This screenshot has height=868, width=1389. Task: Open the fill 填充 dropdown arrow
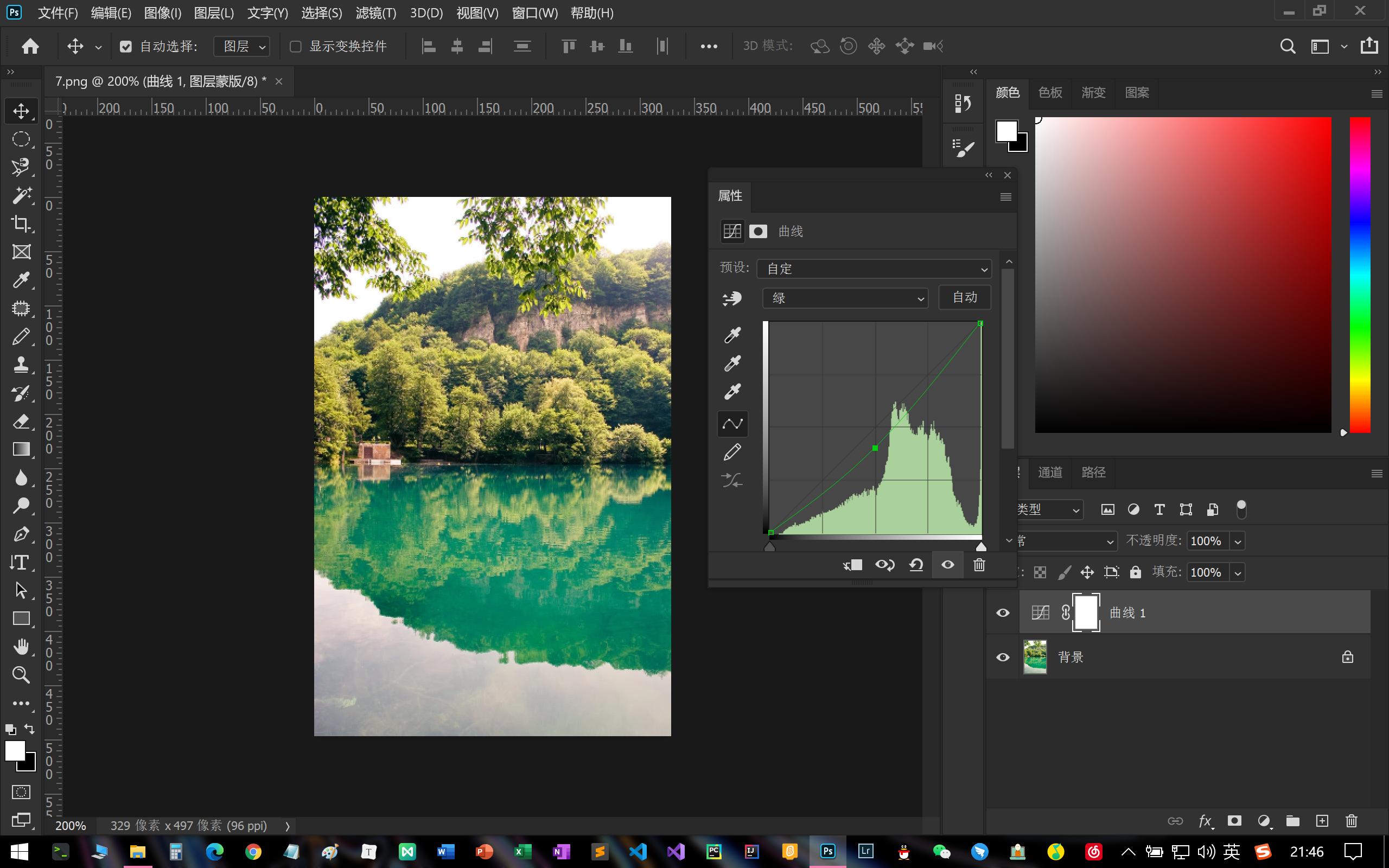click(1238, 572)
